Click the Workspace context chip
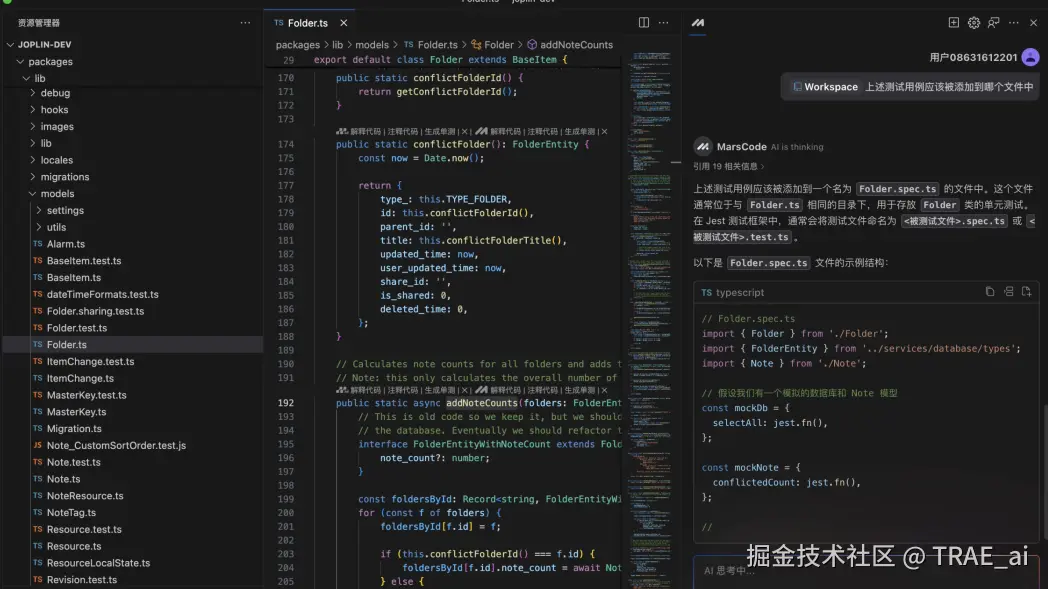 [x=825, y=87]
